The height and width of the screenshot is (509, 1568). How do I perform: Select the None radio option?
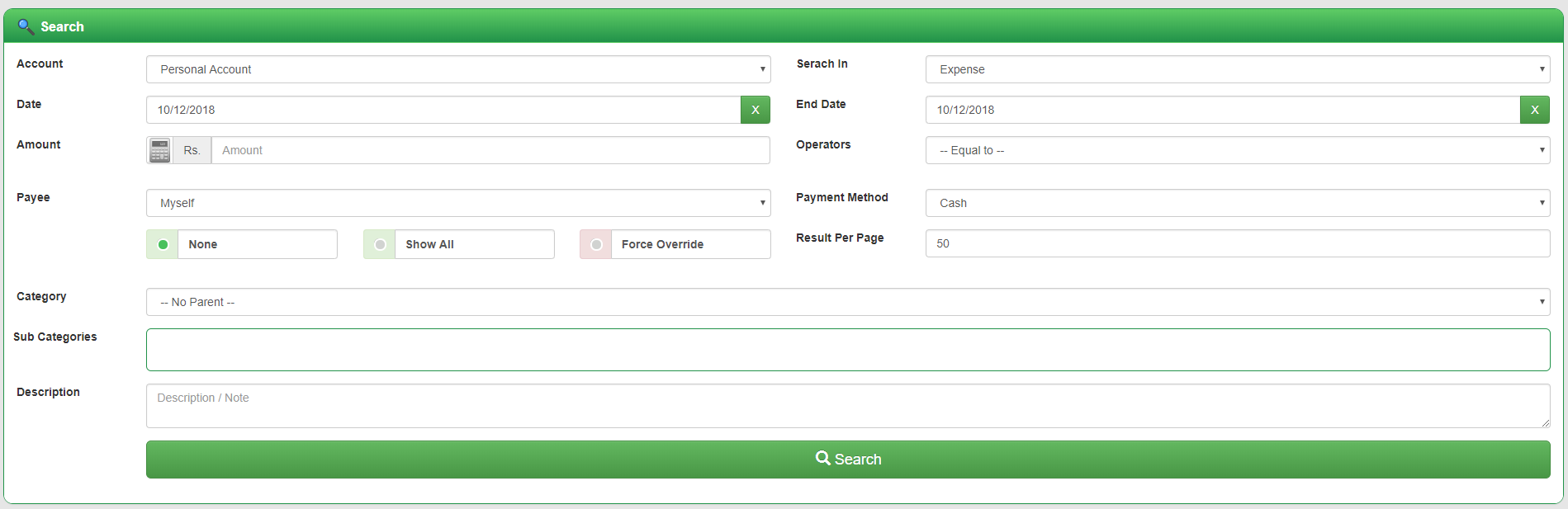click(x=163, y=244)
